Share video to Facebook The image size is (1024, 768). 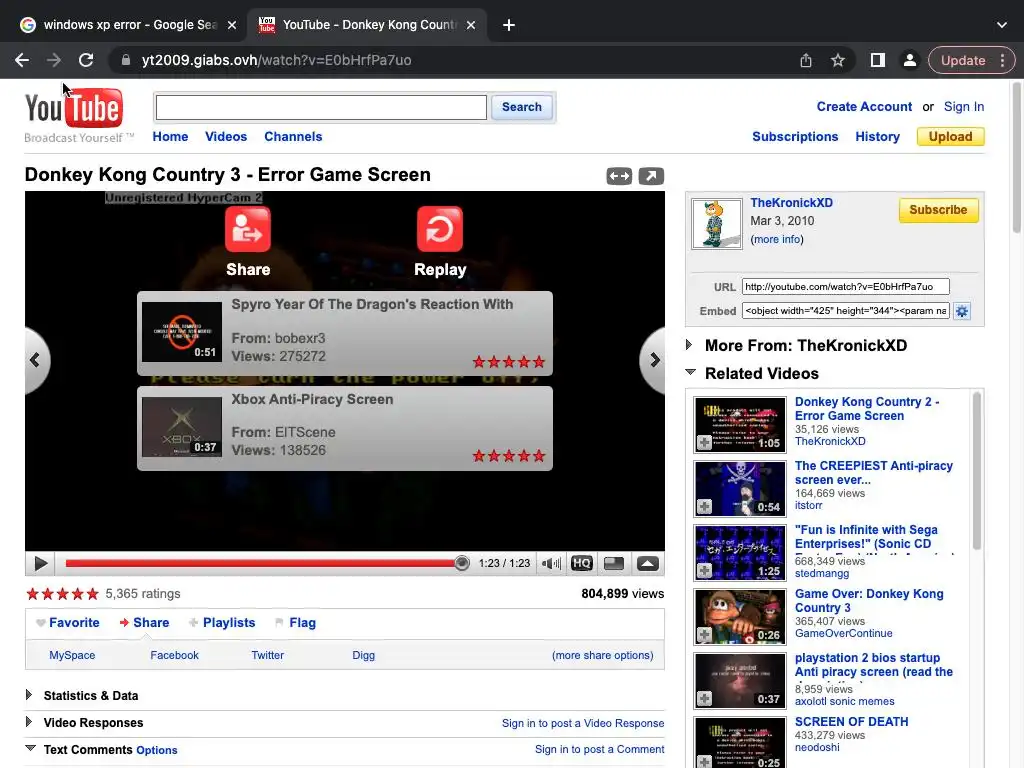point(174,655)
